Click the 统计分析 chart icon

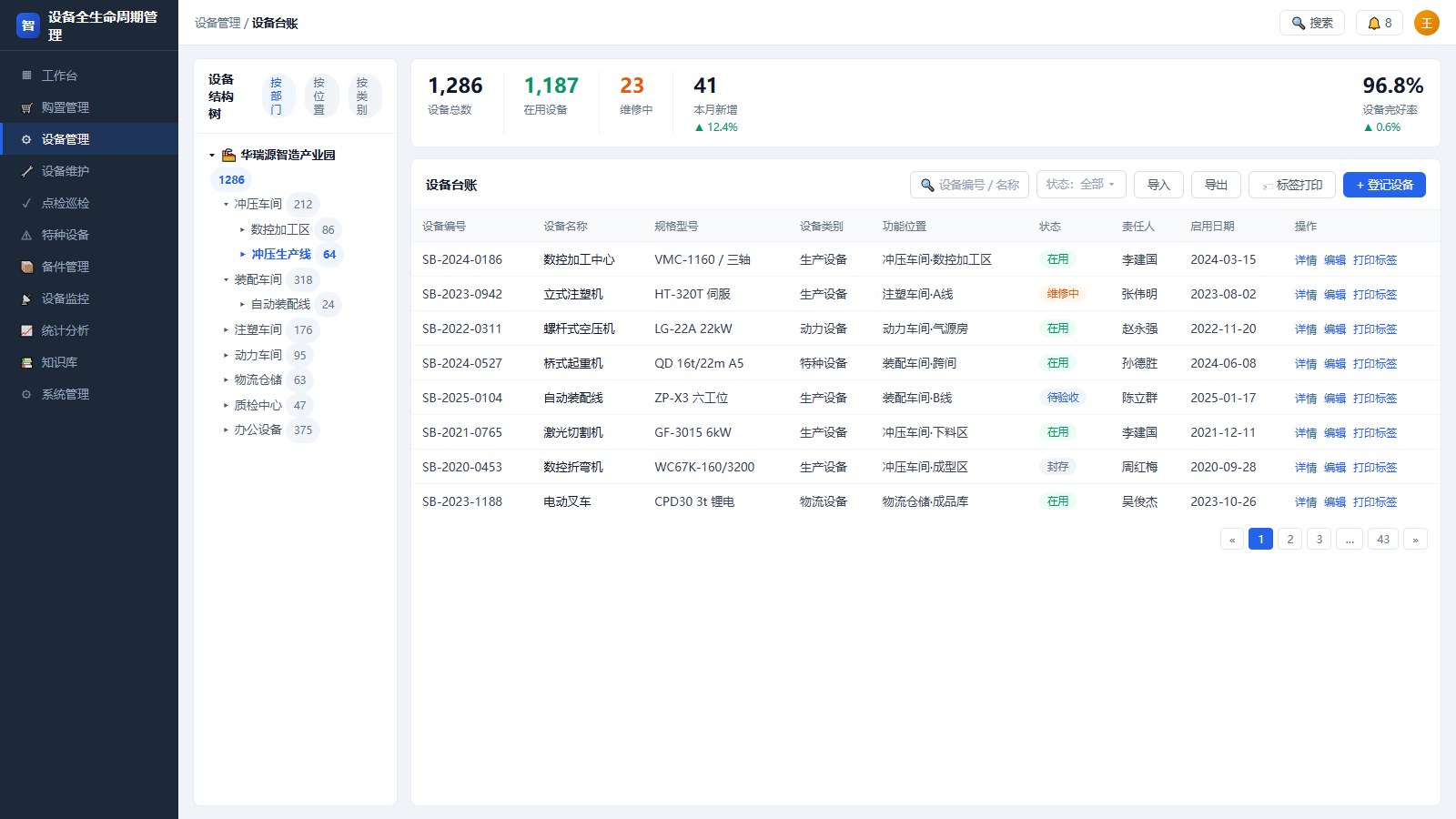(x=26, y=330)
